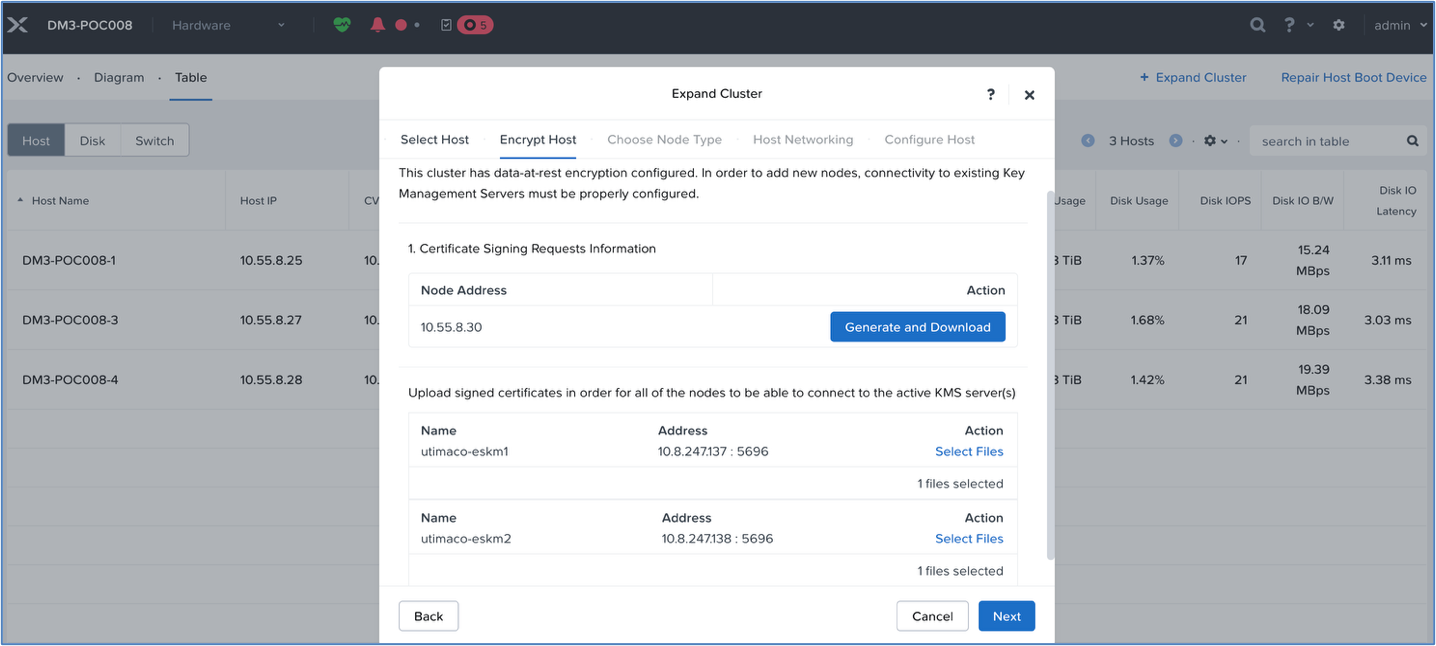1436x646 pixels.
Task: Click the dialog vertical scrollbar
Action: [1049, 375]
